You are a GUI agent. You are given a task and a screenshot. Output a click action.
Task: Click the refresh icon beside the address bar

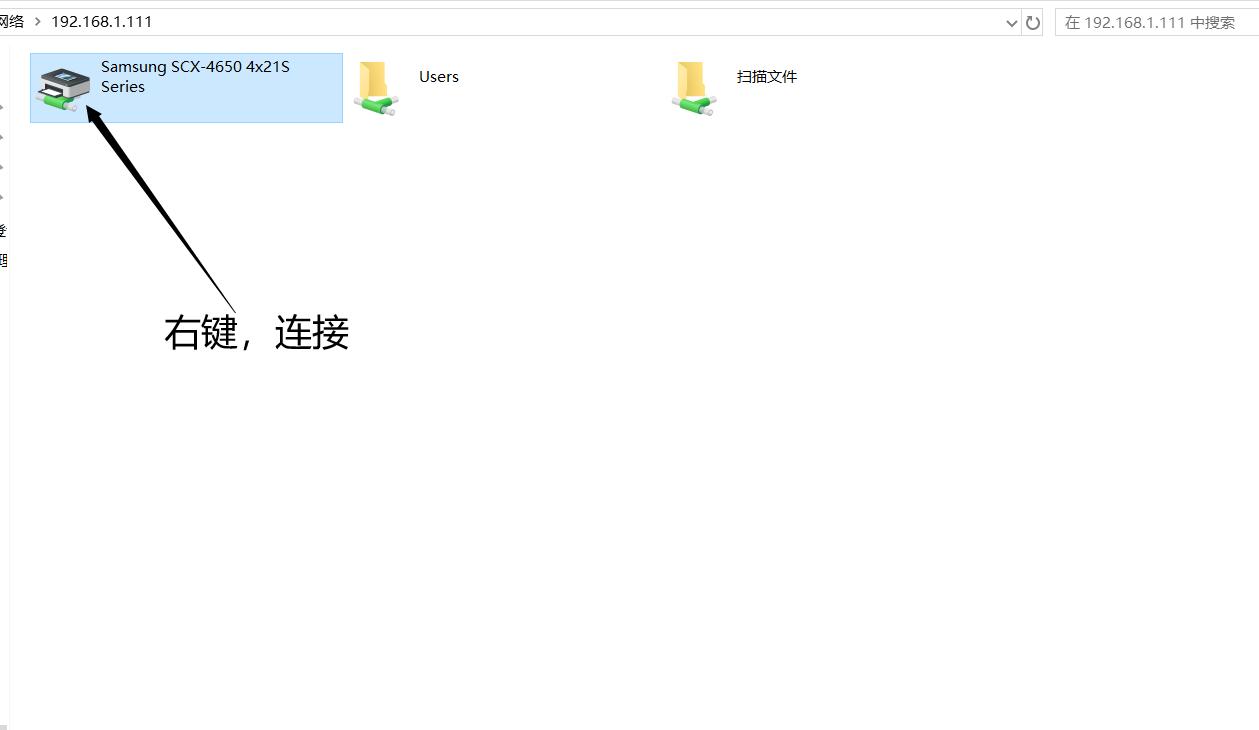pyautogui.click(x=1033, y=21)
